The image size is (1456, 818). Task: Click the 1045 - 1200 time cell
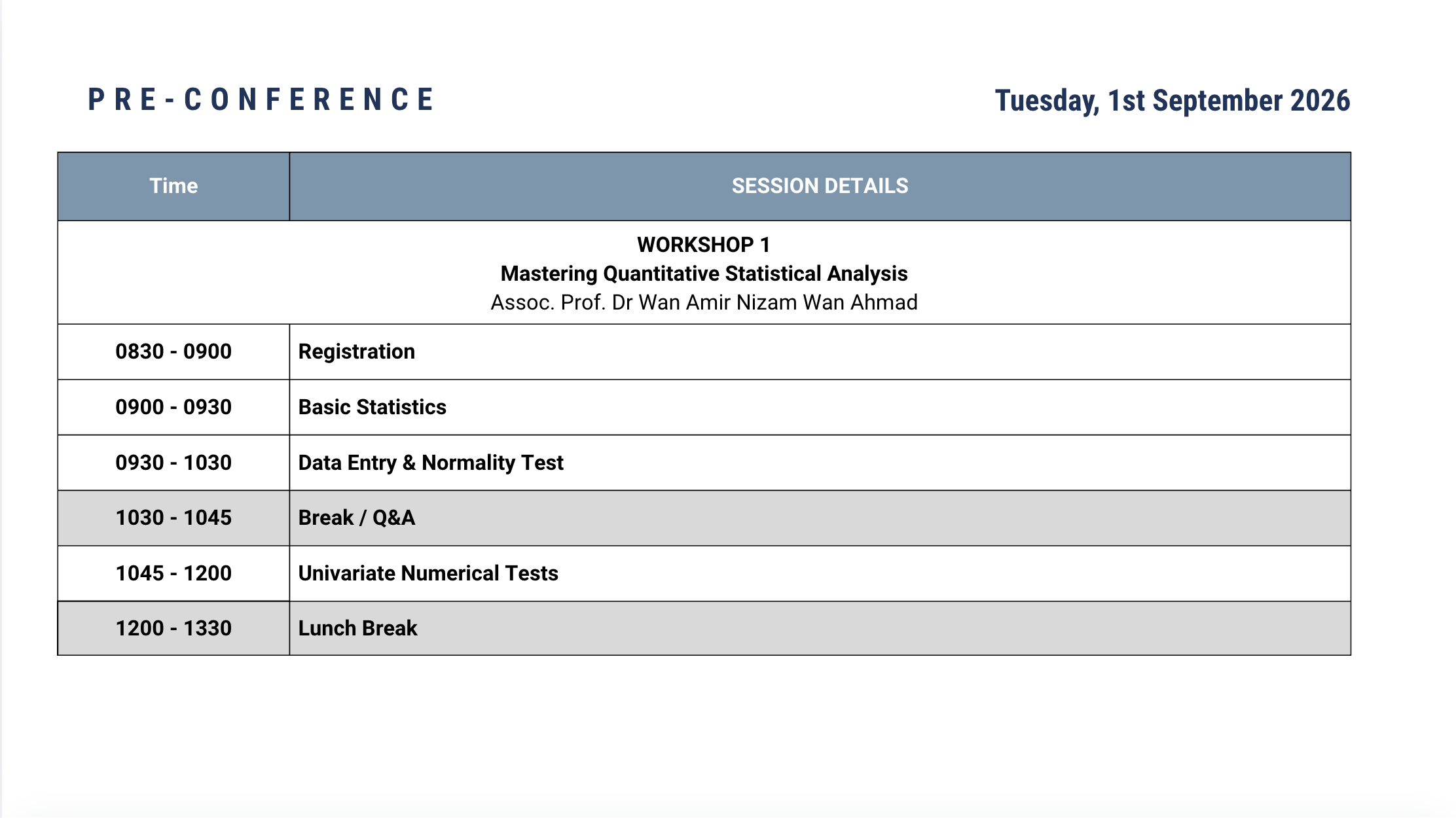173,573
